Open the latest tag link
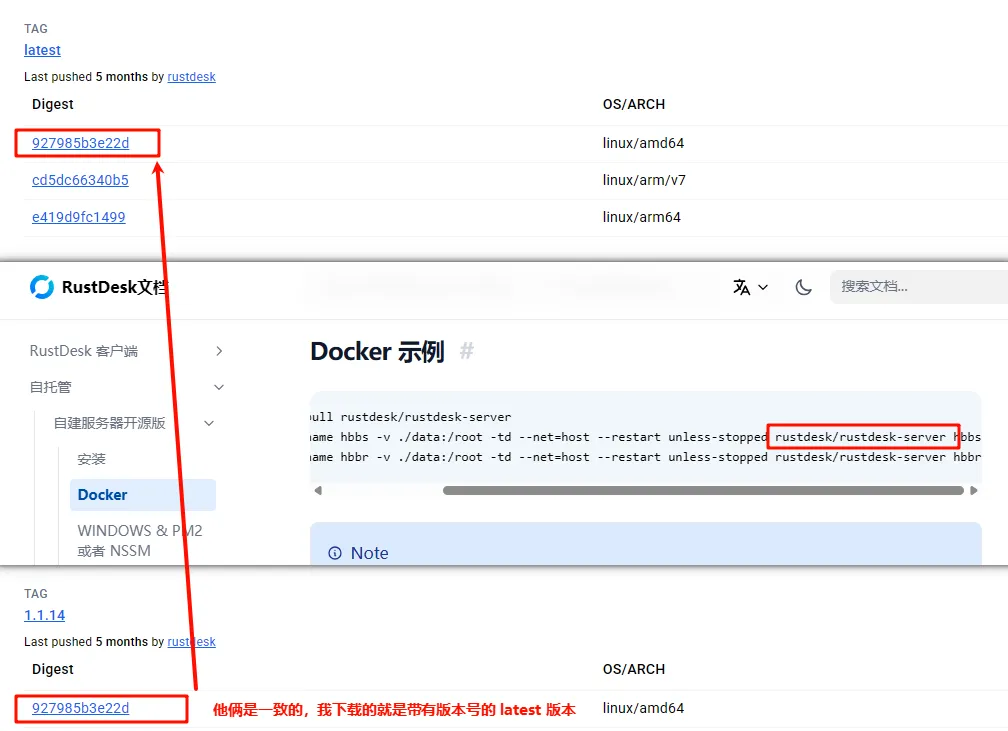 click(x=42, y=50)
